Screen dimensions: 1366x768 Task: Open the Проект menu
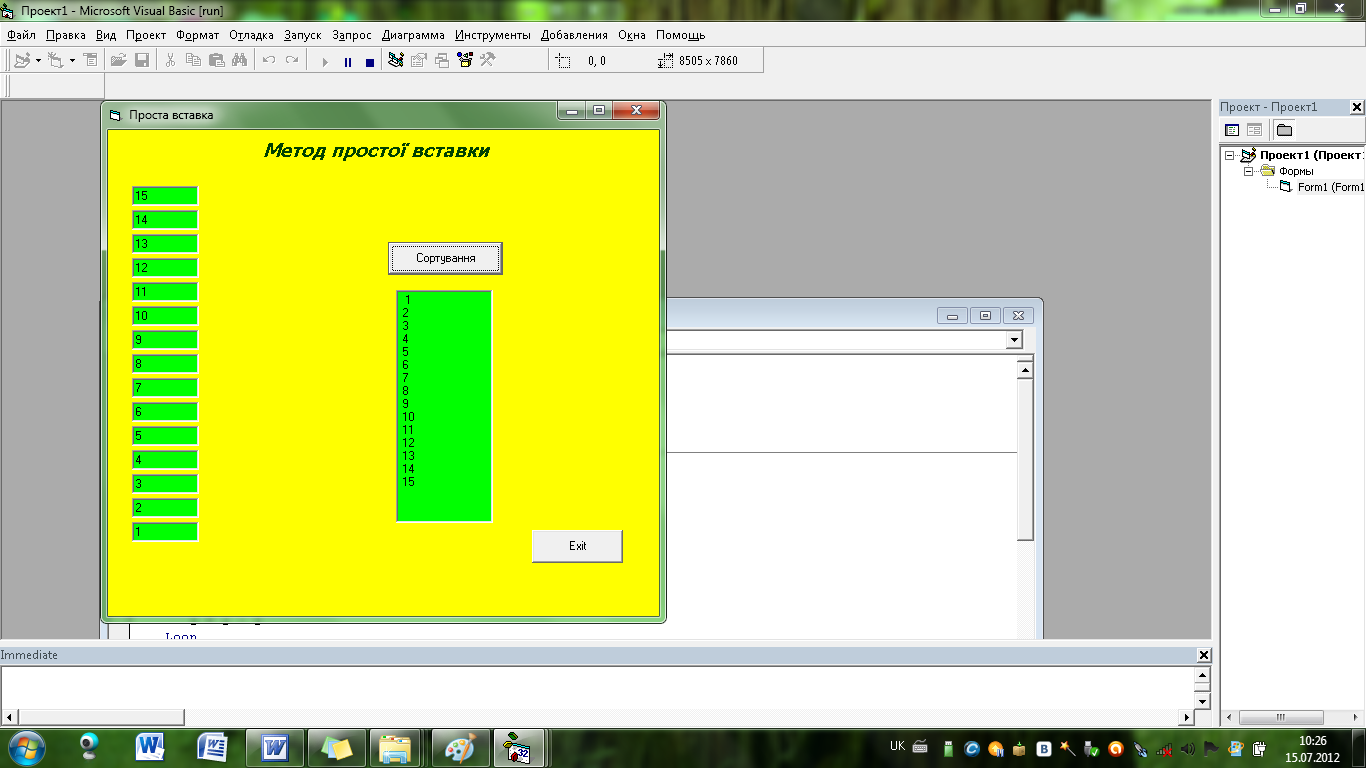146,35
